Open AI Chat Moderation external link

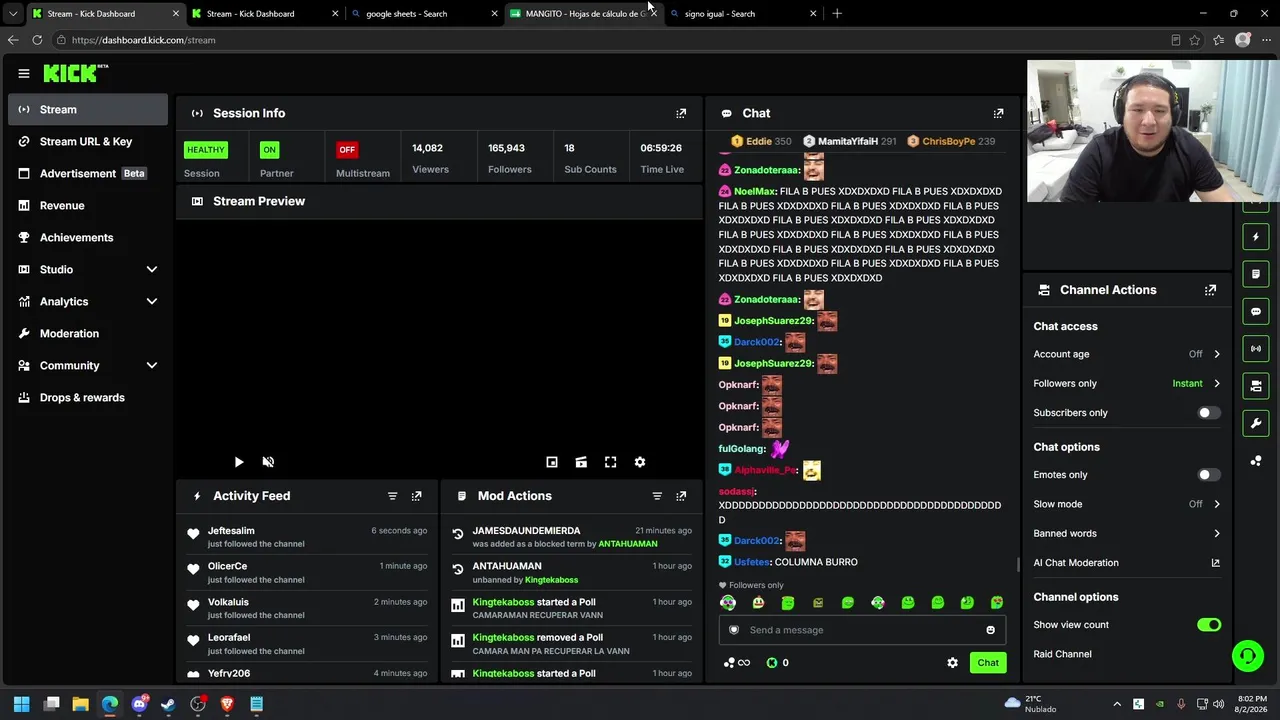click(x=1216, y=563)
